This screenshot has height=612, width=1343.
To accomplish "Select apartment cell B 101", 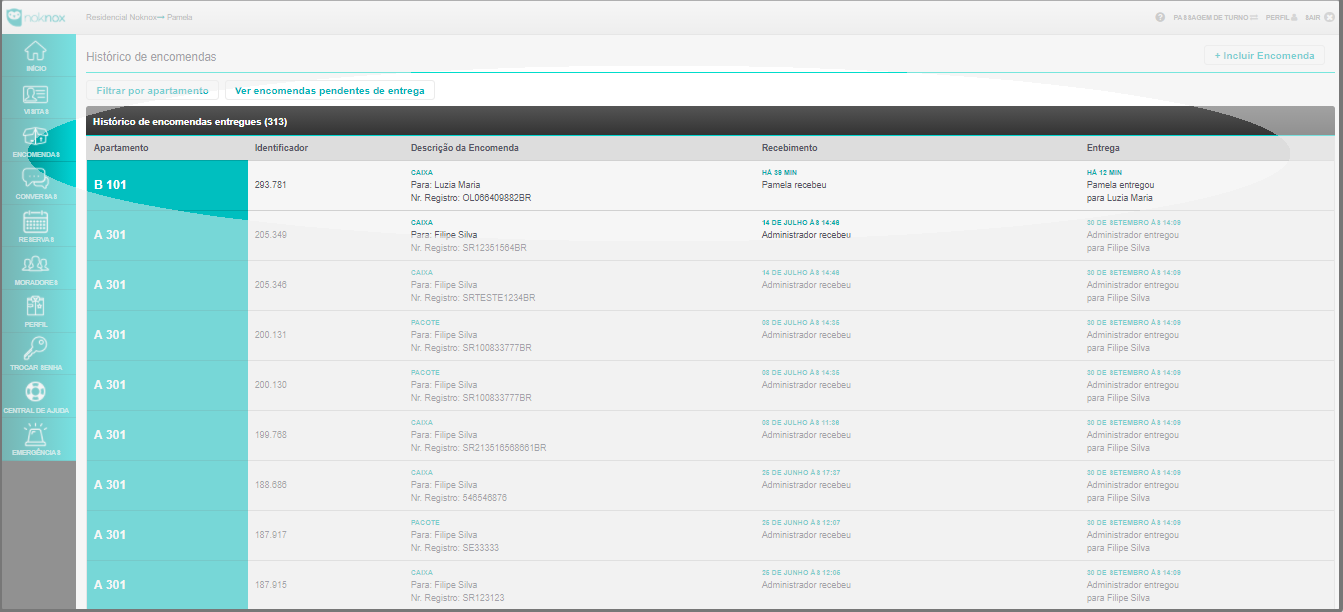I will pyautogui.click(x=167, y=185).
